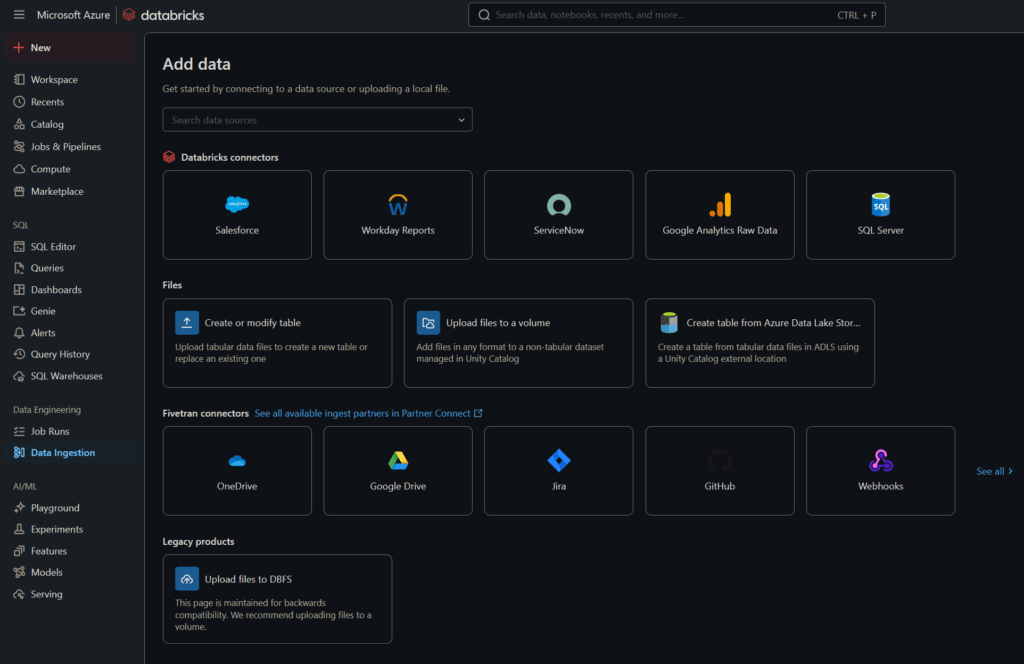Image resolution: width=1024 pixels, height=664 pixels.
Task: Choose the ServiceNow connector icon
Action: point(559,206)
